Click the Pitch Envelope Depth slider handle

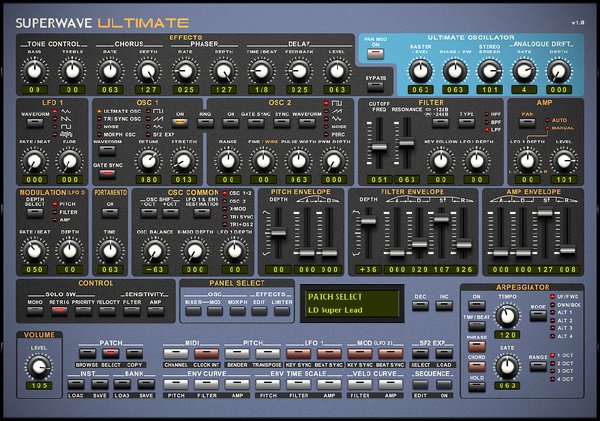(278, 232)
